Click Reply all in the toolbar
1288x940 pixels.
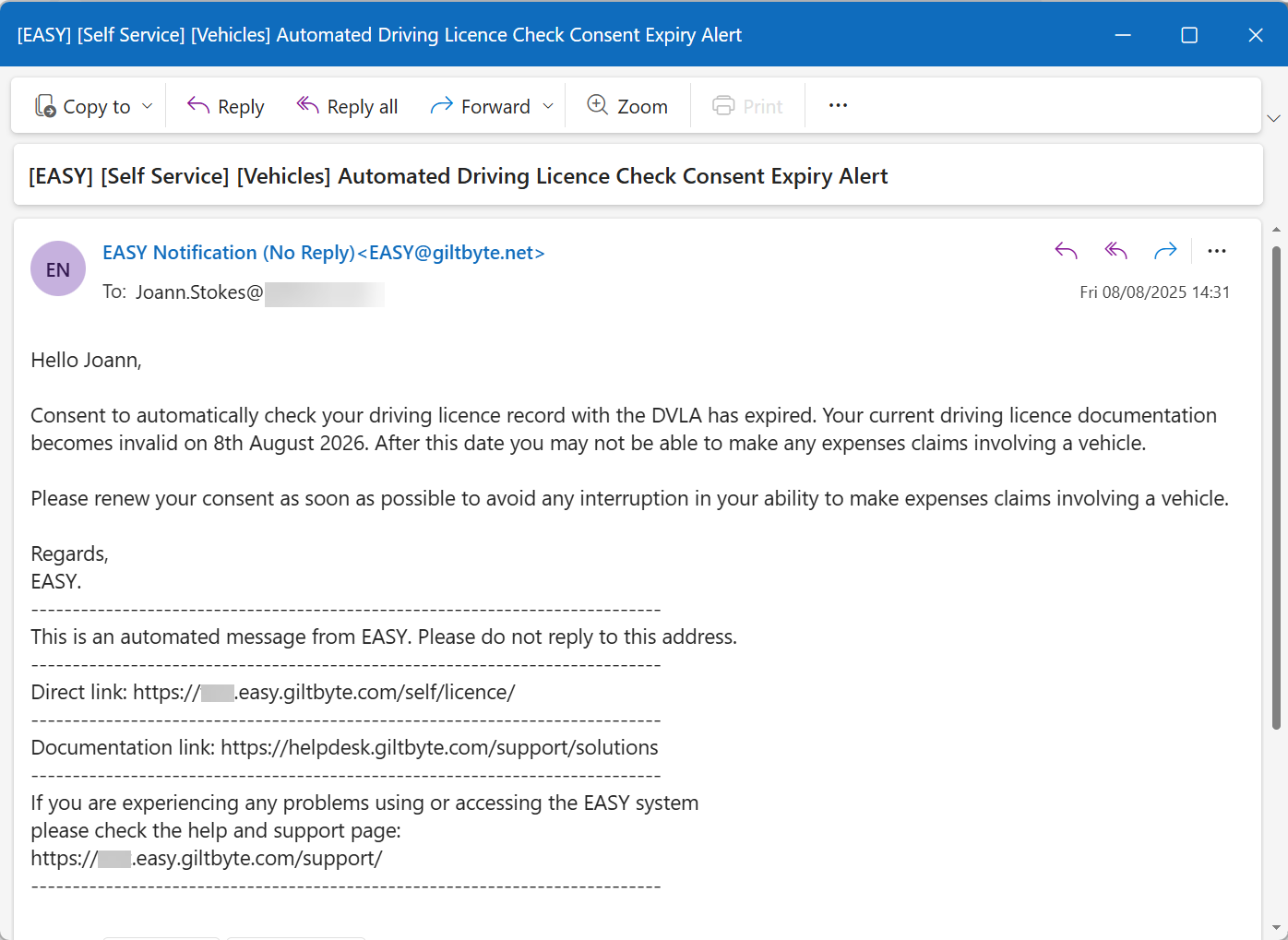pyautogui.click(x=347, y=106)
